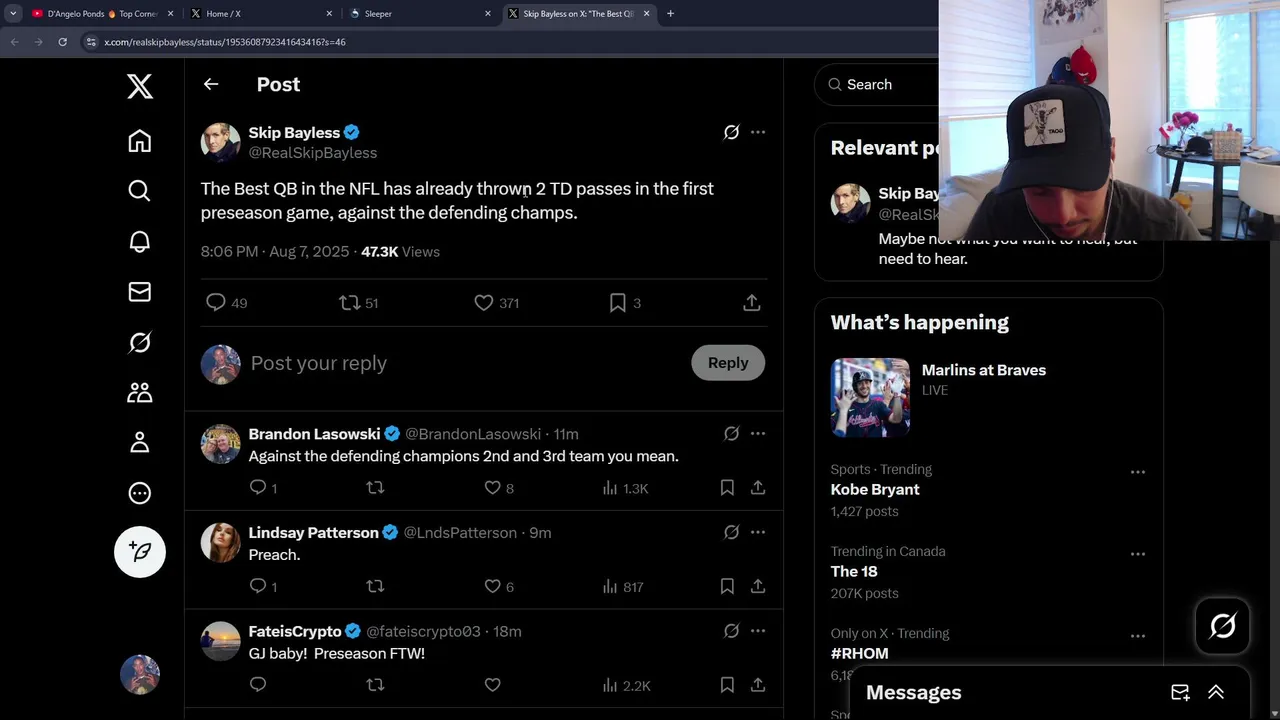Like the main post with 371 likes
Image resolution: width=1280 pixels, height=720 pixels.
[x=496, y=302]
